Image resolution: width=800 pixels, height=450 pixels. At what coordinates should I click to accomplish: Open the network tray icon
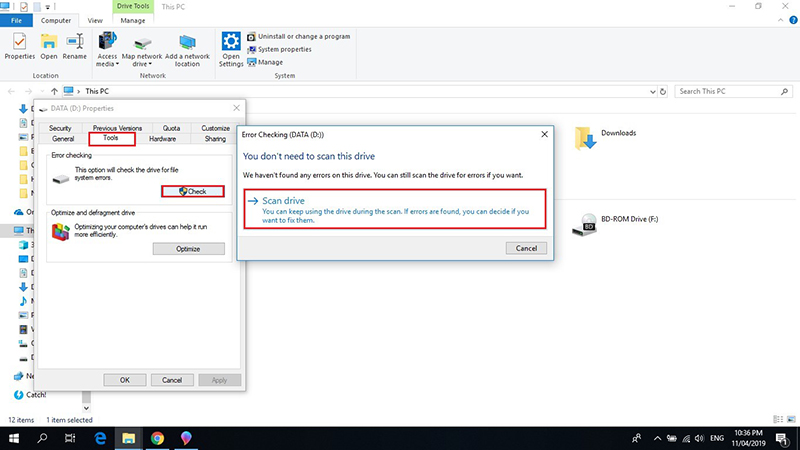click(x=686, y=438)
